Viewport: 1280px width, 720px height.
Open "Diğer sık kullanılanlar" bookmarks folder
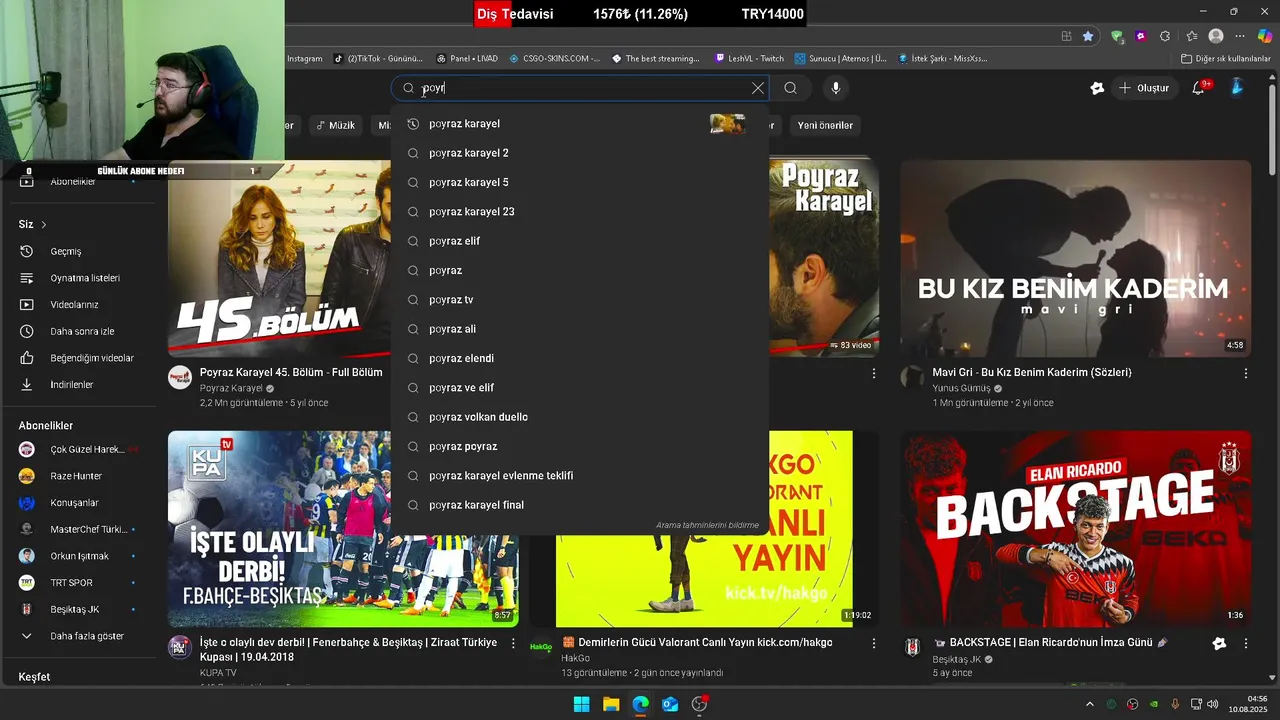click(1225, 59)
